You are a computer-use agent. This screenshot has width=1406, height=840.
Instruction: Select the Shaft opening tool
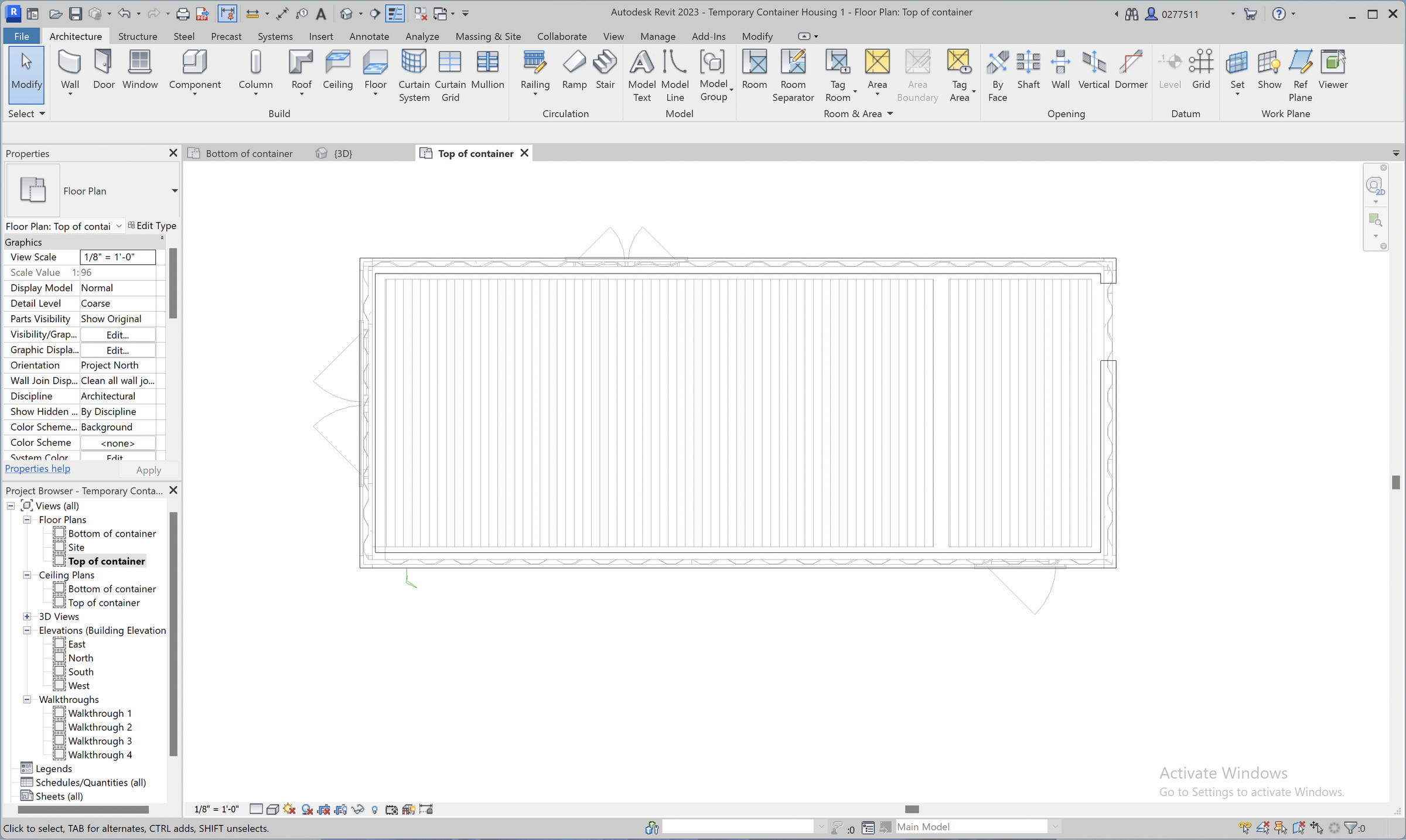(x=1028, y=70)
